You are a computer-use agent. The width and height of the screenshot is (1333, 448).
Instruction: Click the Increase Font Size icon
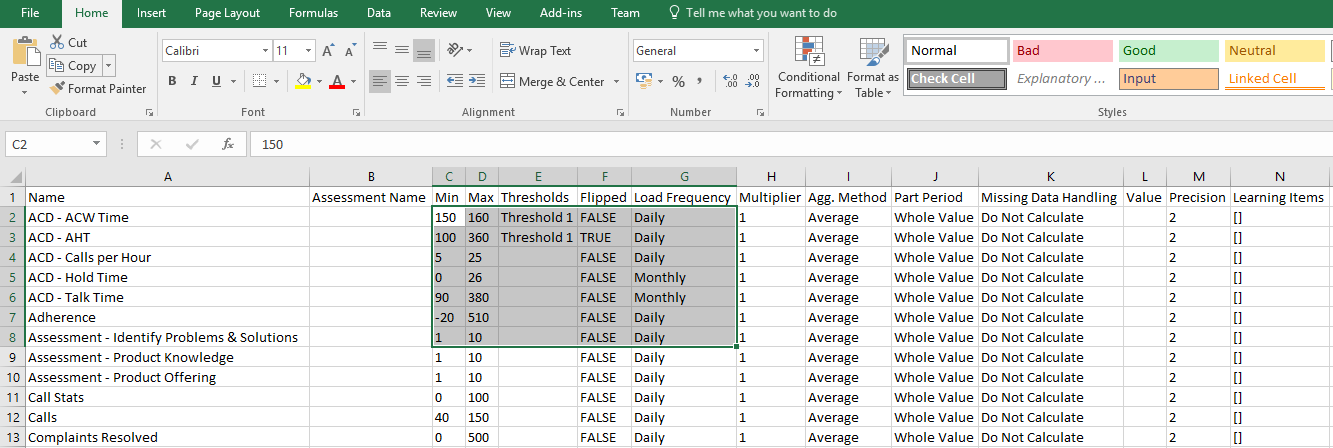[330, 51]
